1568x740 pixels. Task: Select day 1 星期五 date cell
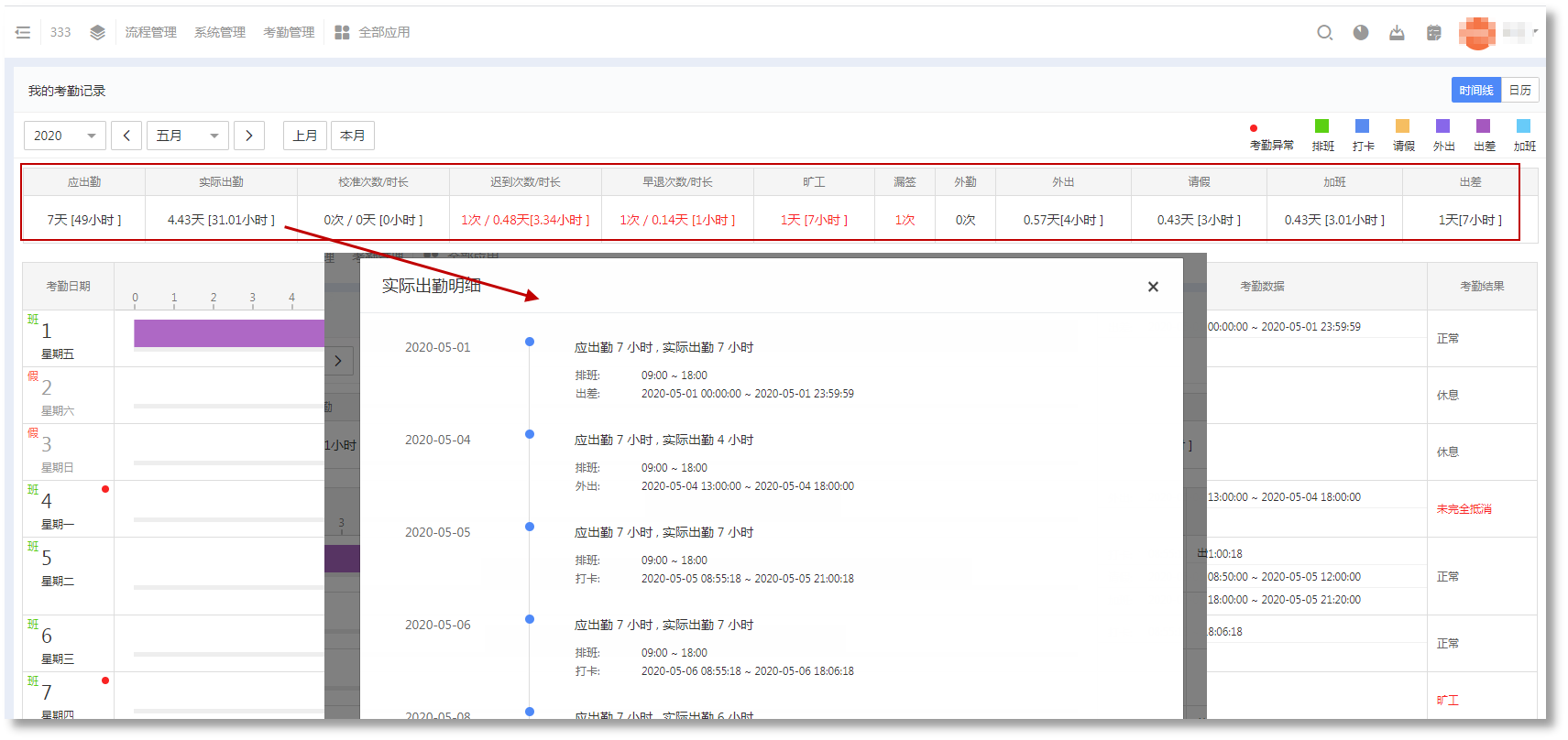click(68, 339)
